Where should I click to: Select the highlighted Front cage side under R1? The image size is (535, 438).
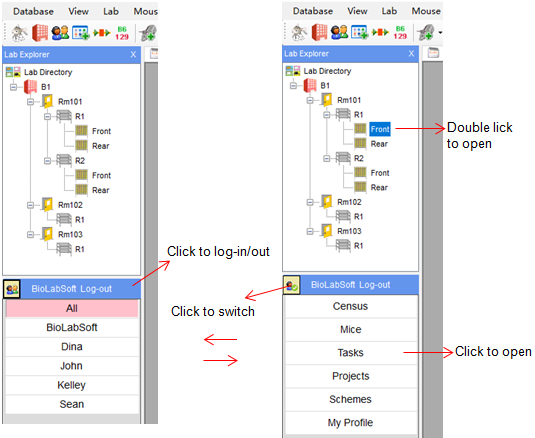point(380,129)
